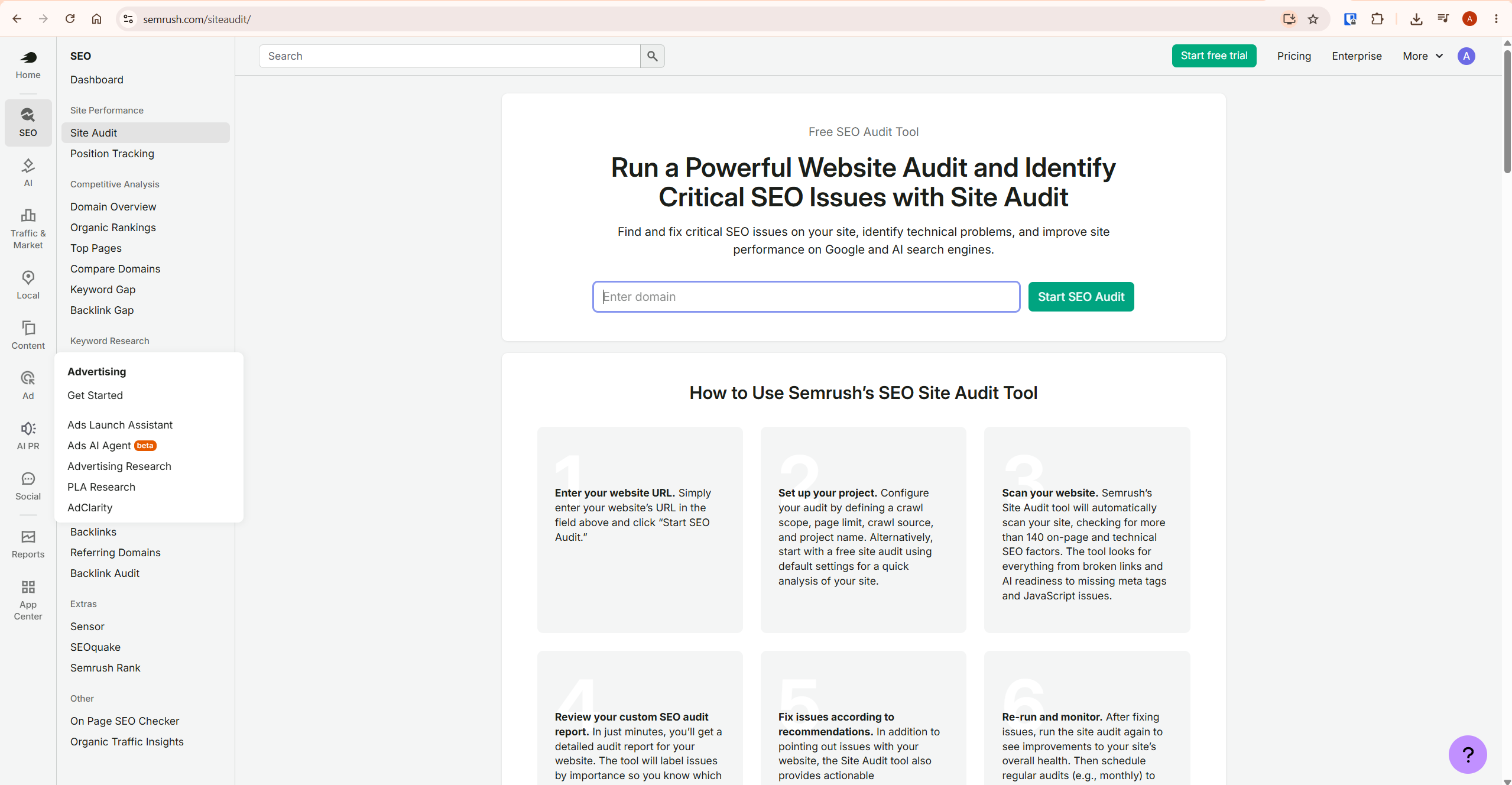Open Top Pages
The image size is (1512, 785).
pos(96,248)
